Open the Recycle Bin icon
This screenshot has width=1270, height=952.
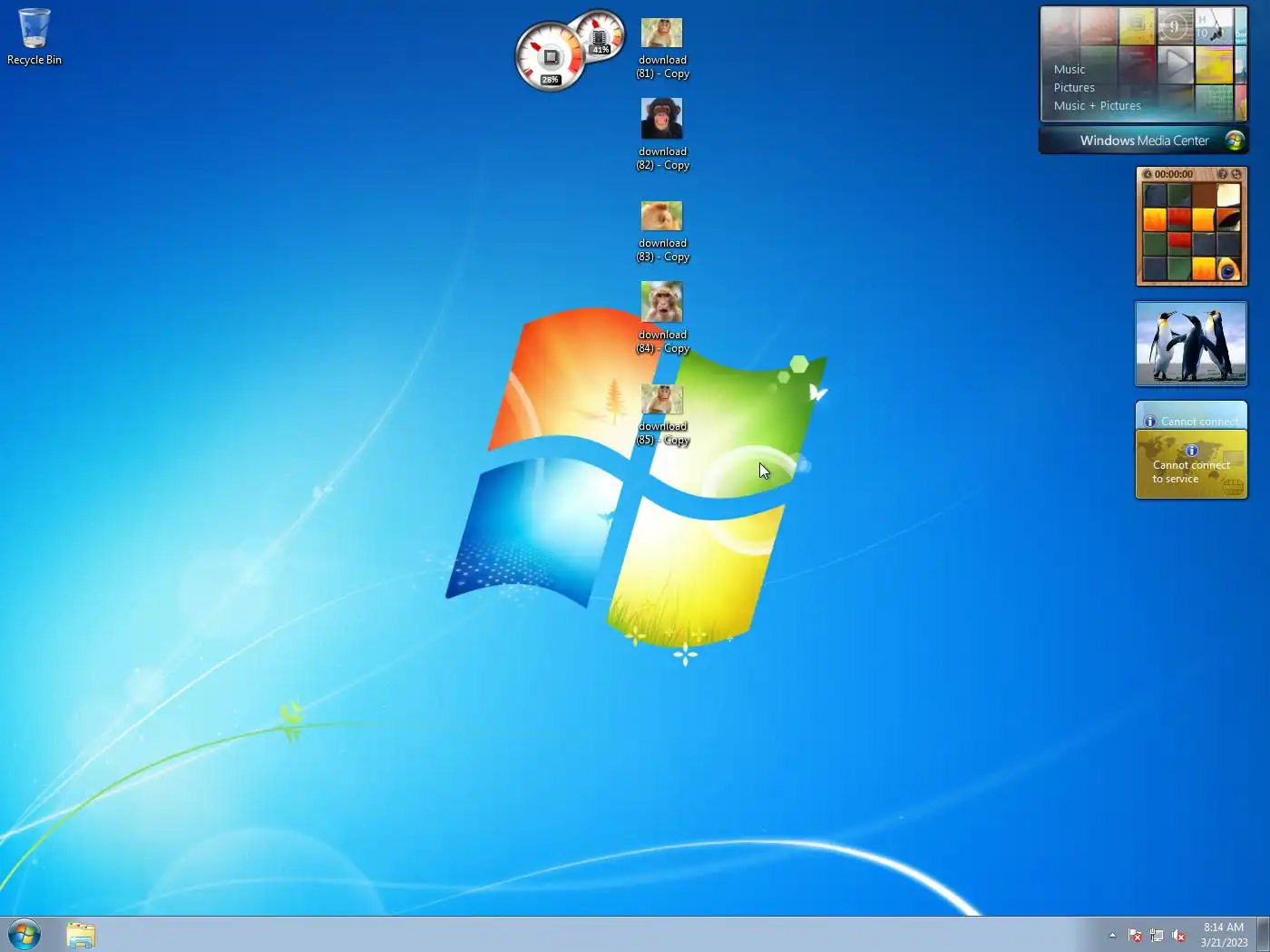click(34, 37)
